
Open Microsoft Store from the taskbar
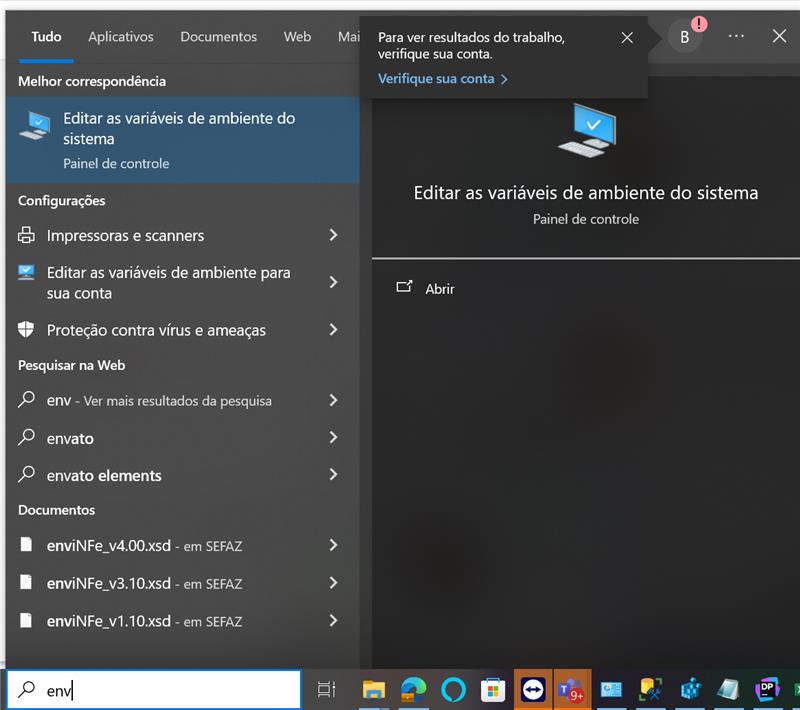pos(493,690)
